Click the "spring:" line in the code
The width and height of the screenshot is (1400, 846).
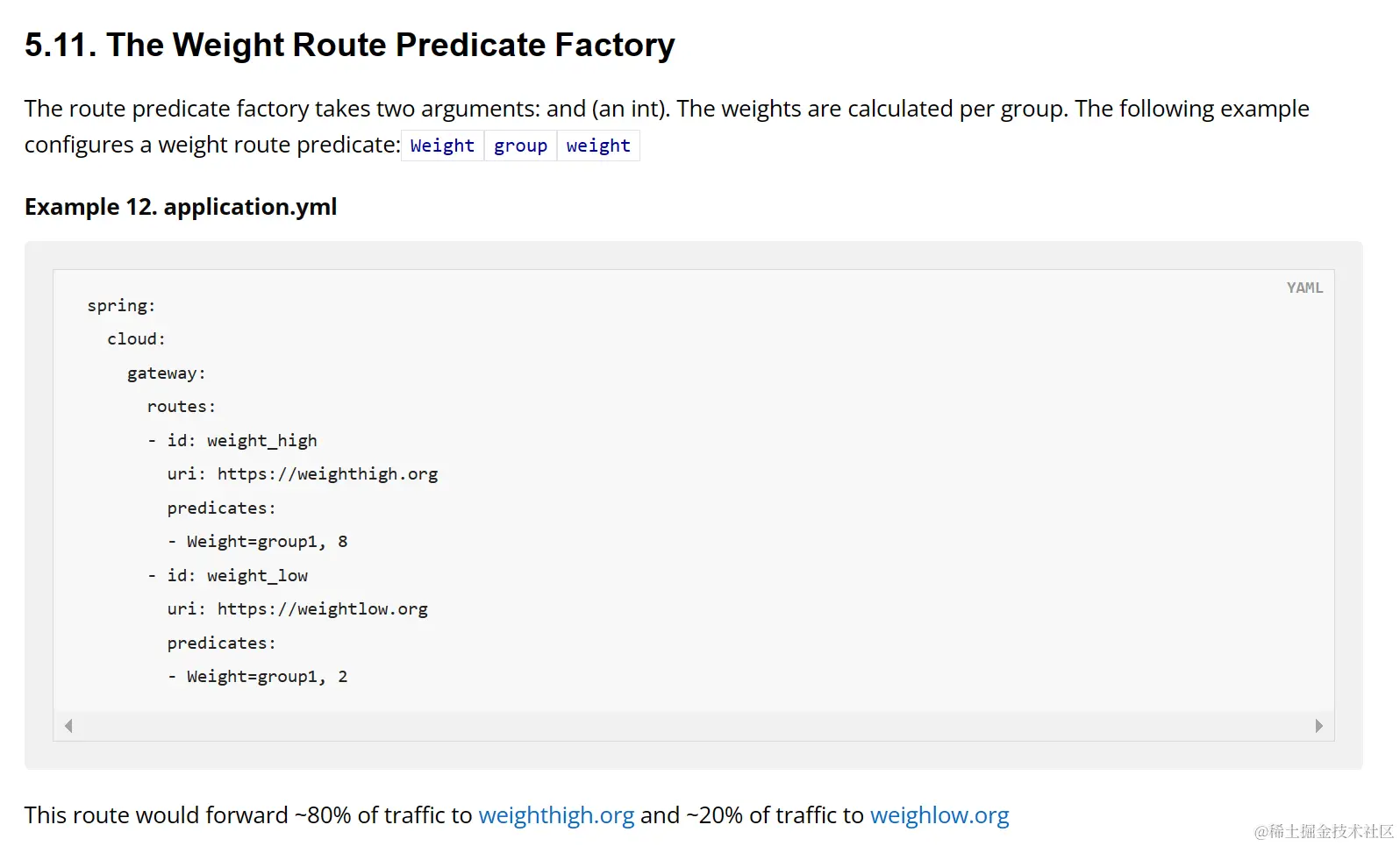(121, 306)
